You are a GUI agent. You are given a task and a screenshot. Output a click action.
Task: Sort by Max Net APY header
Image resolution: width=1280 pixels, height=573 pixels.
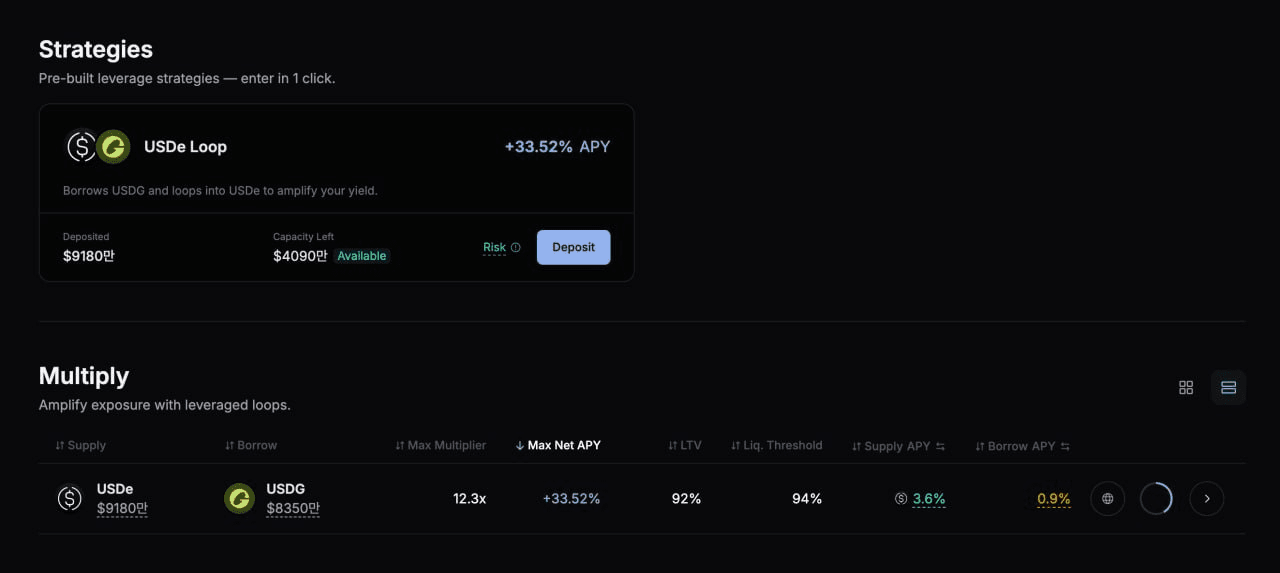tap(558, 445)
